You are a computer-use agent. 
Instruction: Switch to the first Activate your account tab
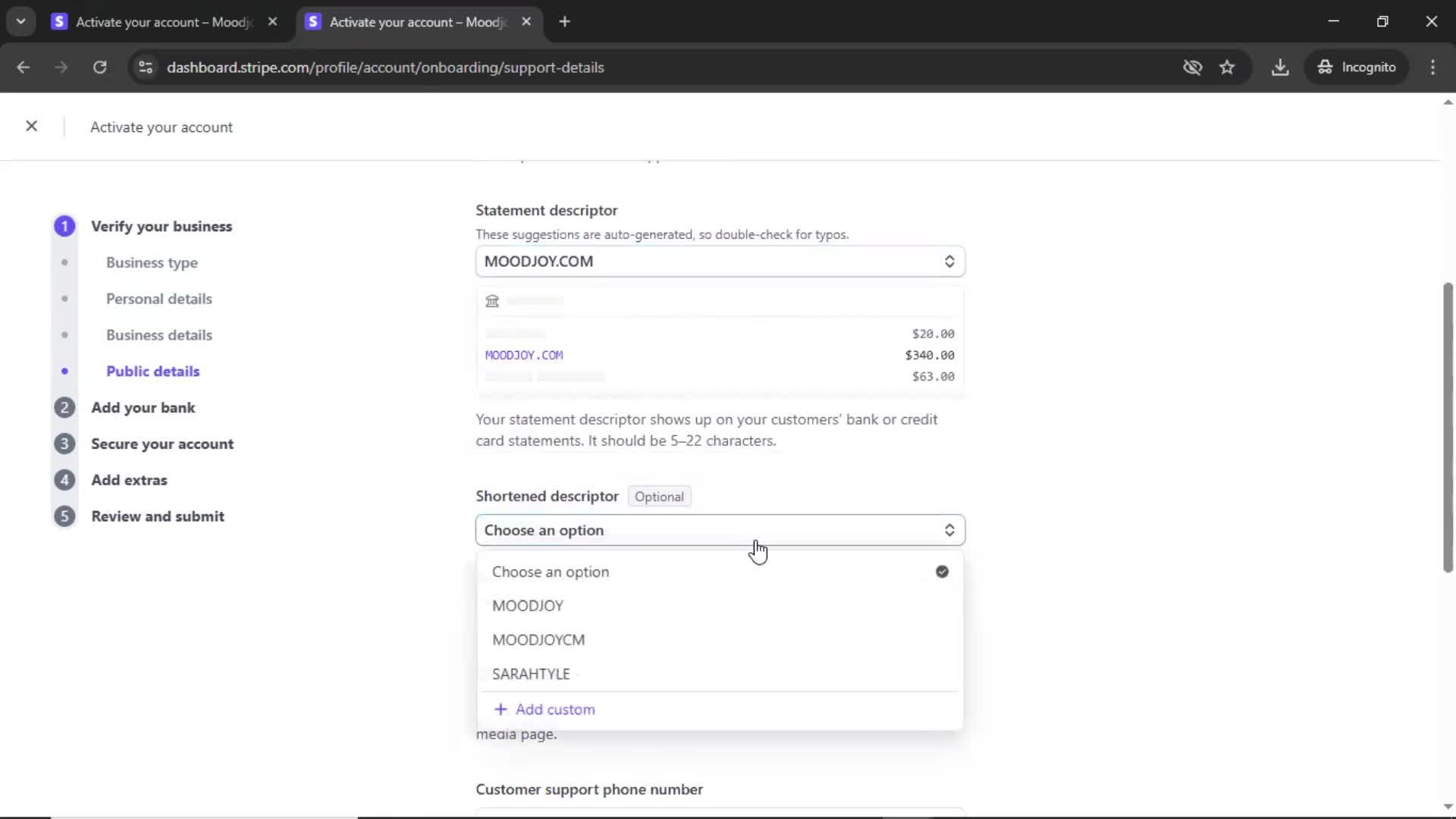coord(163,22)
